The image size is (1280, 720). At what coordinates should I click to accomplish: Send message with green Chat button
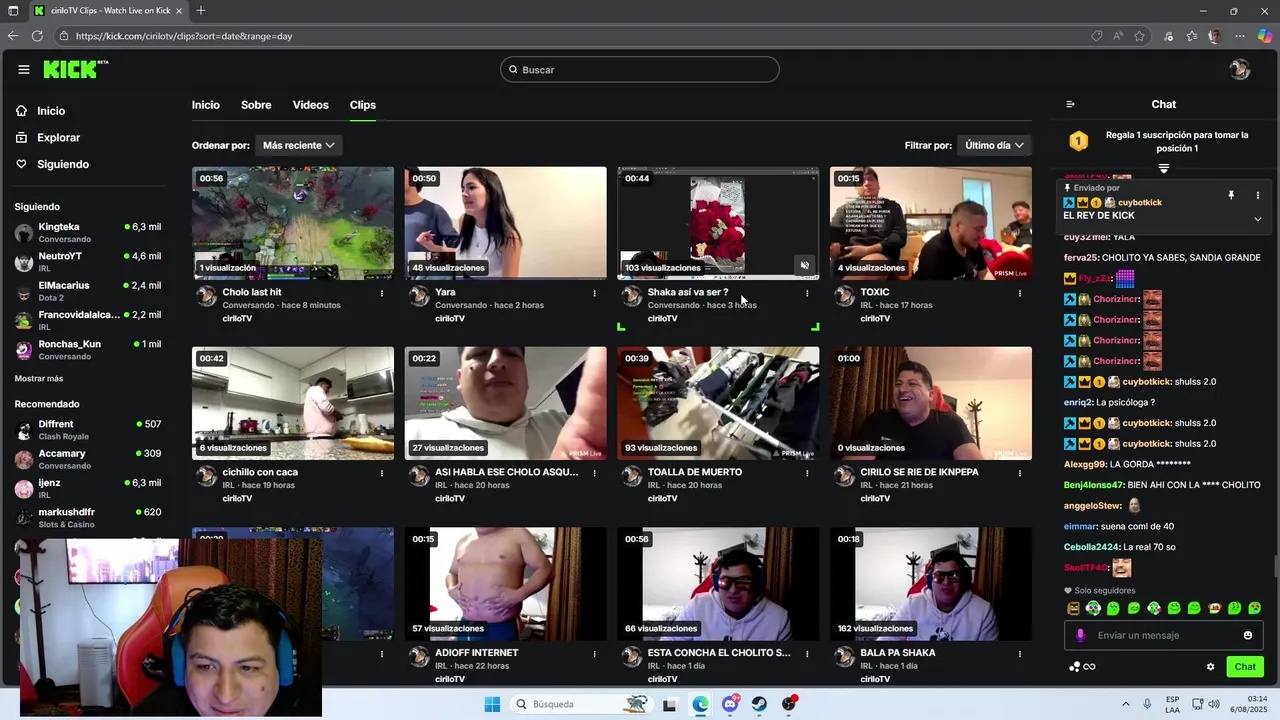tap(1245, 667)
